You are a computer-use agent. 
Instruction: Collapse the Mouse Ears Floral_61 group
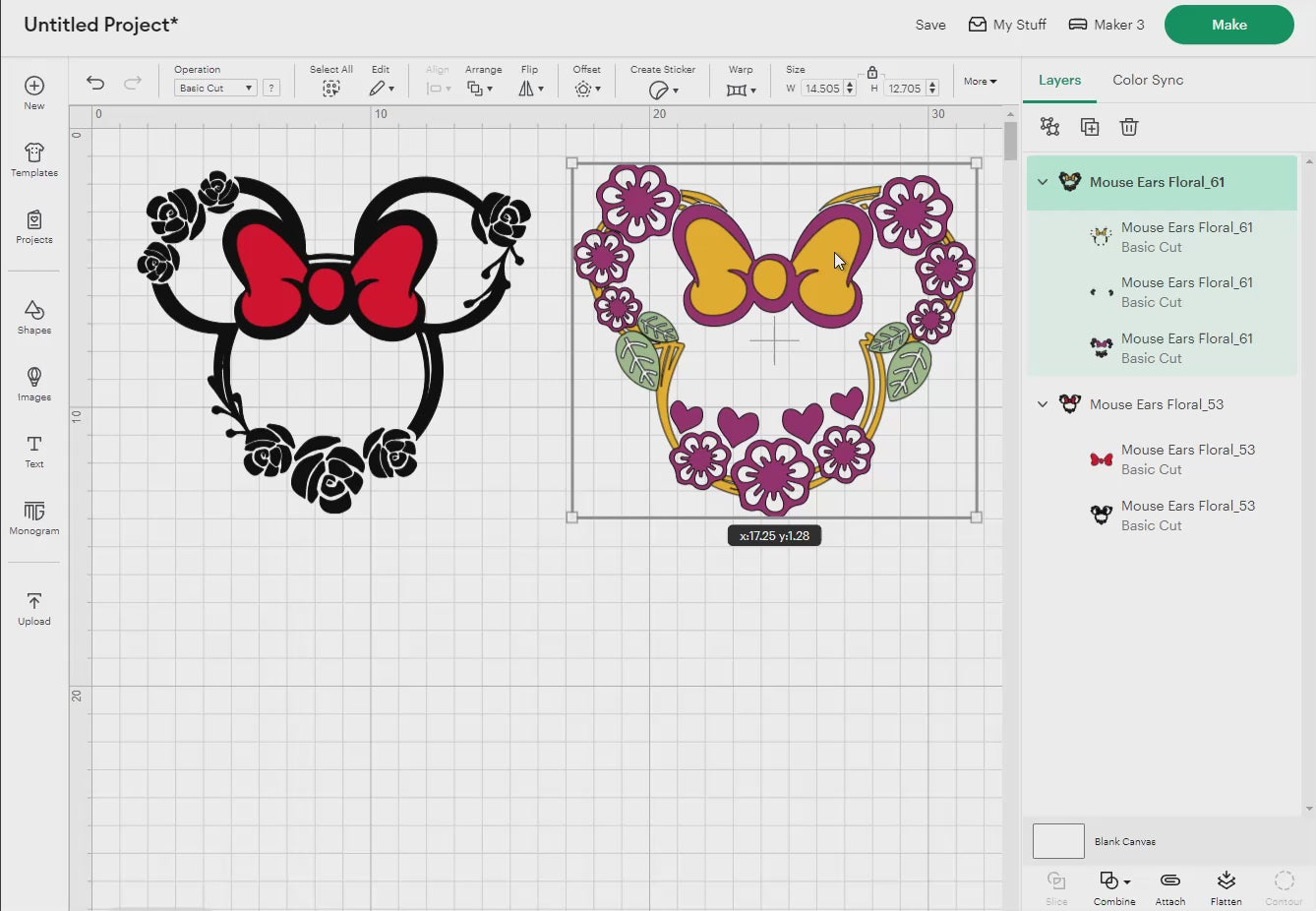coord(1043,182)
